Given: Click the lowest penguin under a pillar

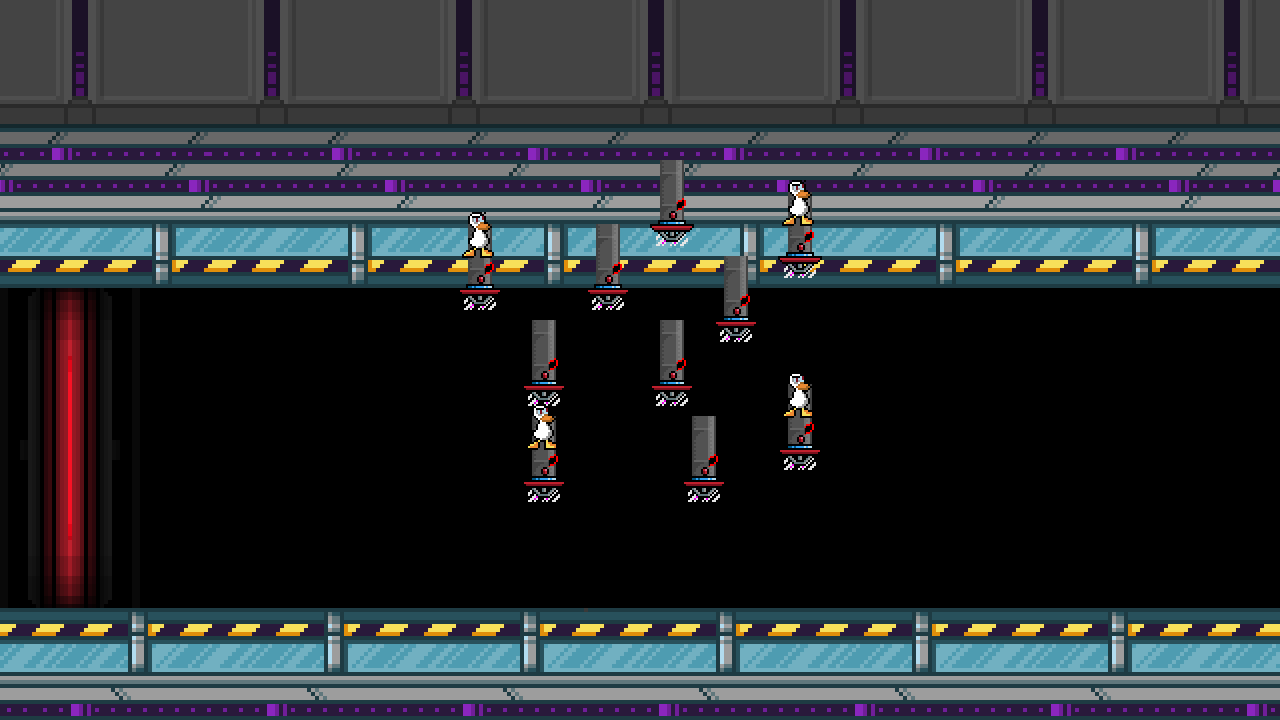Looking at the screenshot, I should point(542,427).
